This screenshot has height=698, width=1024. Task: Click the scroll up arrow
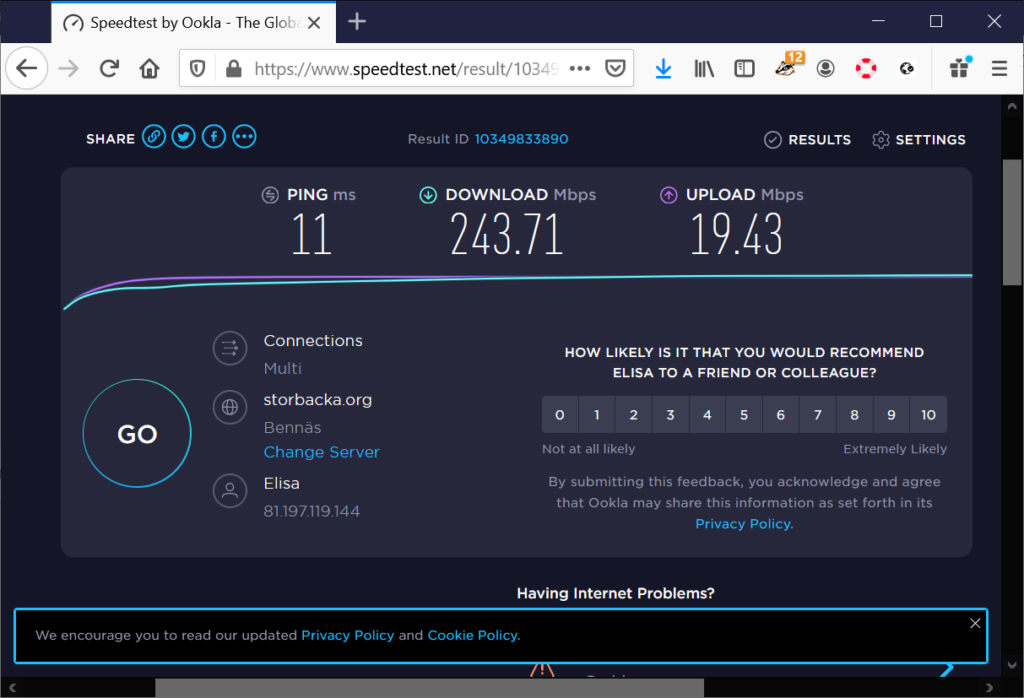tap(1012, 106)
